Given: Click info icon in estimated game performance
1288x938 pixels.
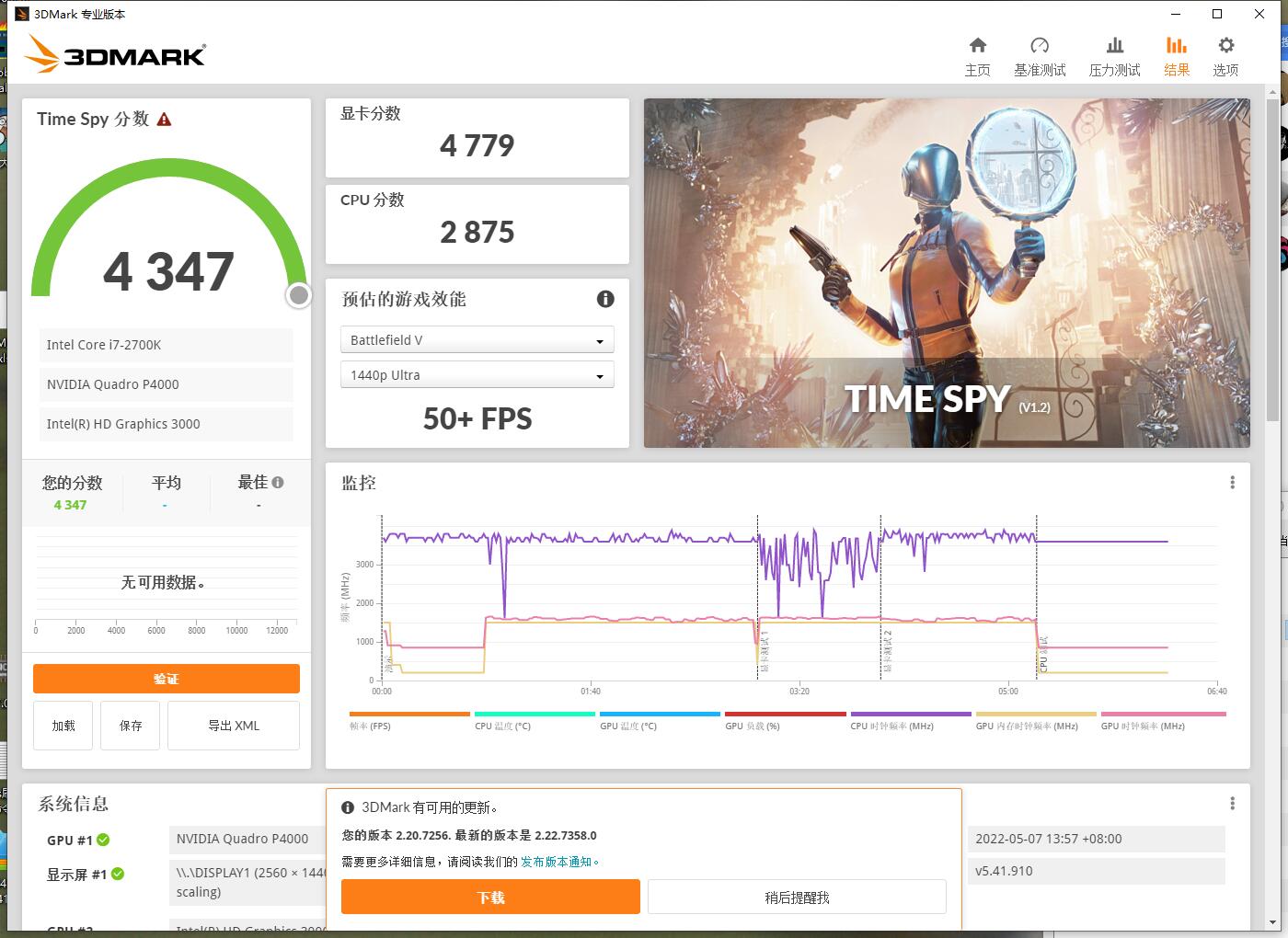Looking at the screenshot, I should click(605, 299).
